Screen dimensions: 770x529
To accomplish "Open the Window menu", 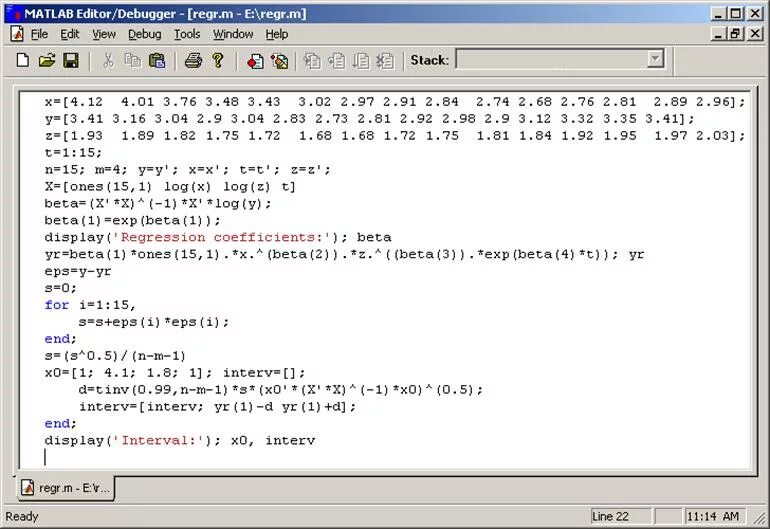I will 233,34.
